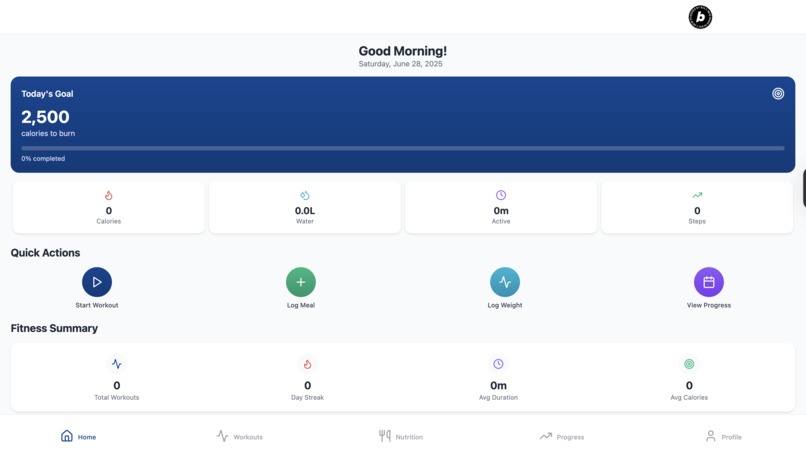
Task: Click the 0m Active value
Action: pos(501,211)
